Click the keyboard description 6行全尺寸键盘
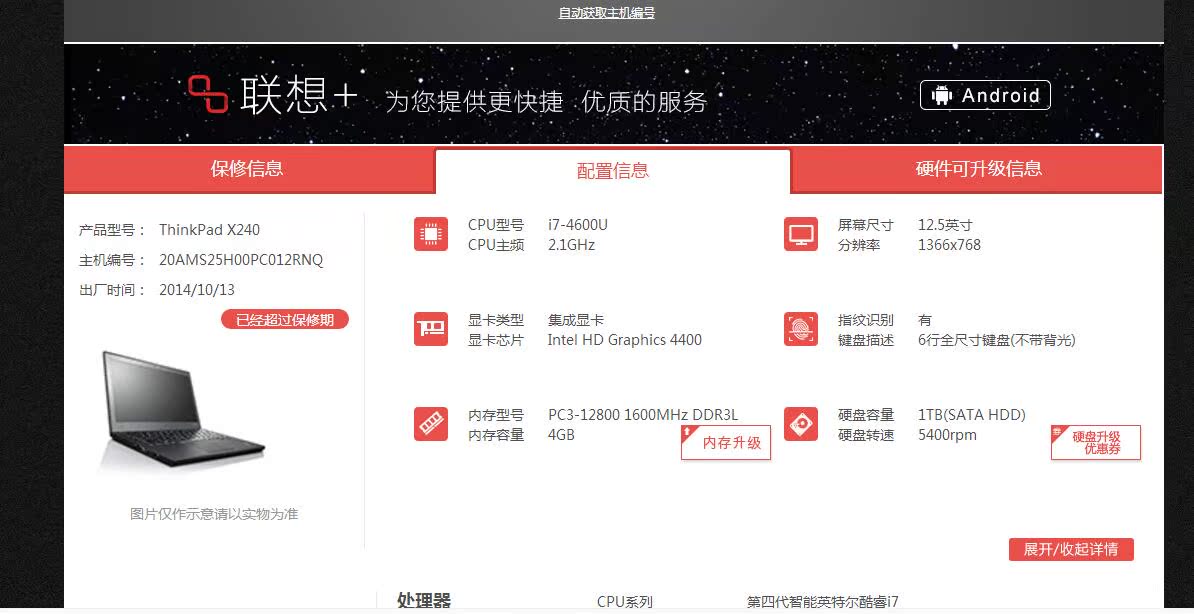1194x614 pixels. [997, 340]
